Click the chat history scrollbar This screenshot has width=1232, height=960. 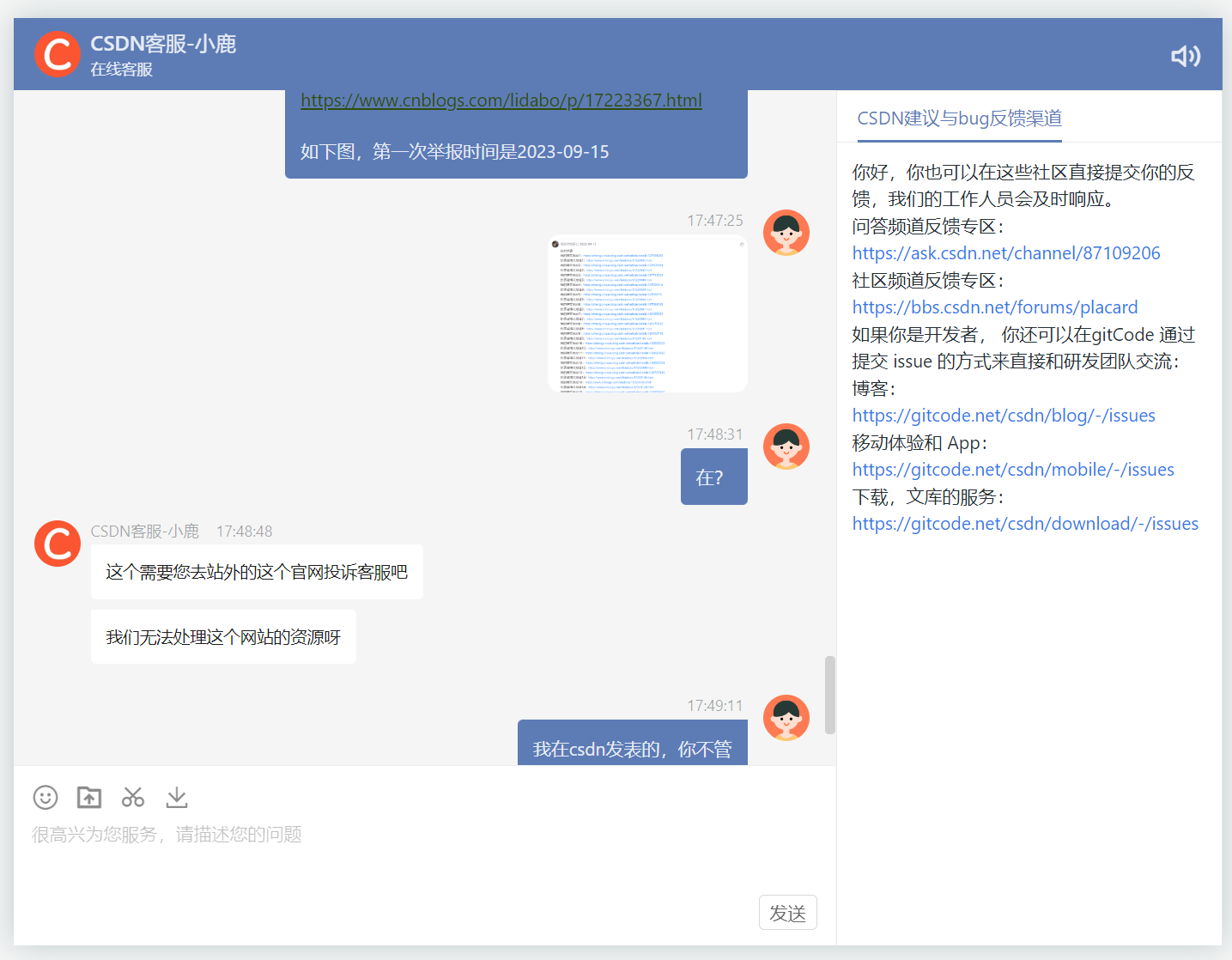[x=830, y=695]
